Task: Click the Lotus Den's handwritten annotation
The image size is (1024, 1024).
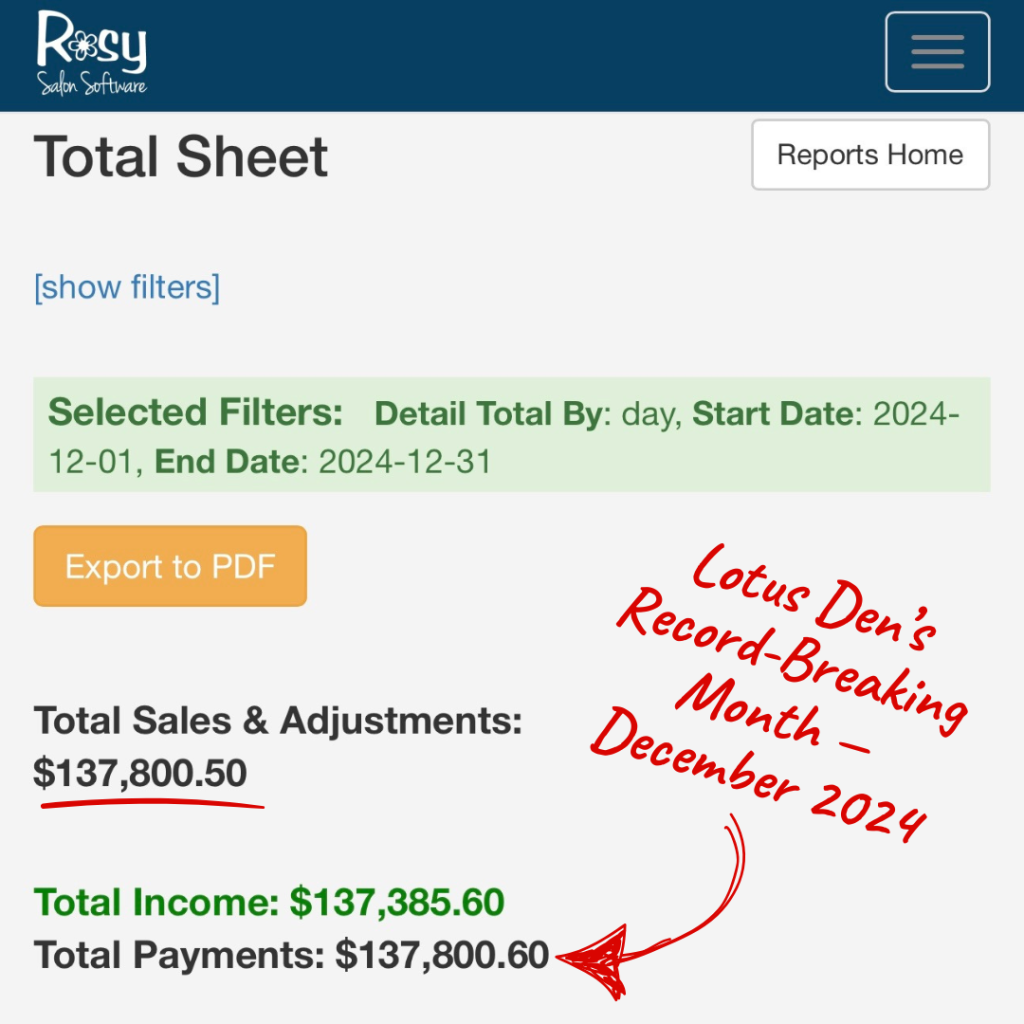Action: 814,598
